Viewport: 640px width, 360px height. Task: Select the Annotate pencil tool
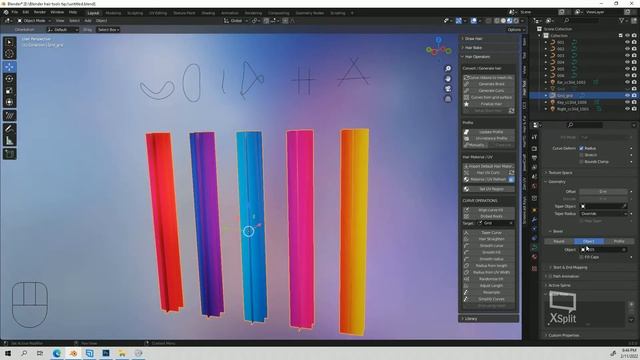tap(9, 128)
